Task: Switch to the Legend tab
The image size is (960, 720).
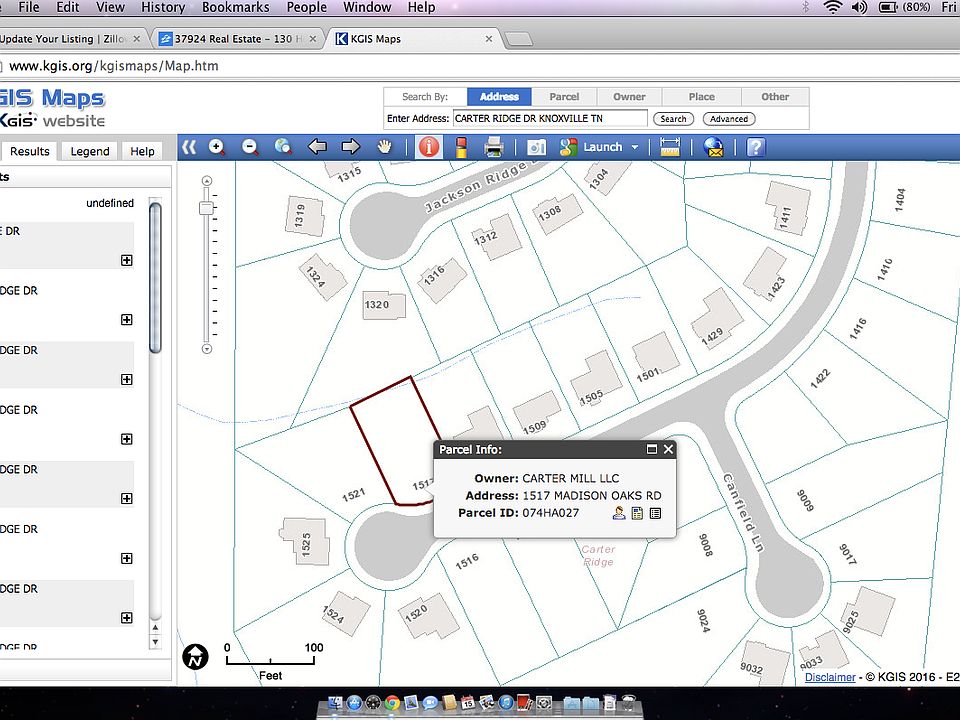Action: pos(90,151)
